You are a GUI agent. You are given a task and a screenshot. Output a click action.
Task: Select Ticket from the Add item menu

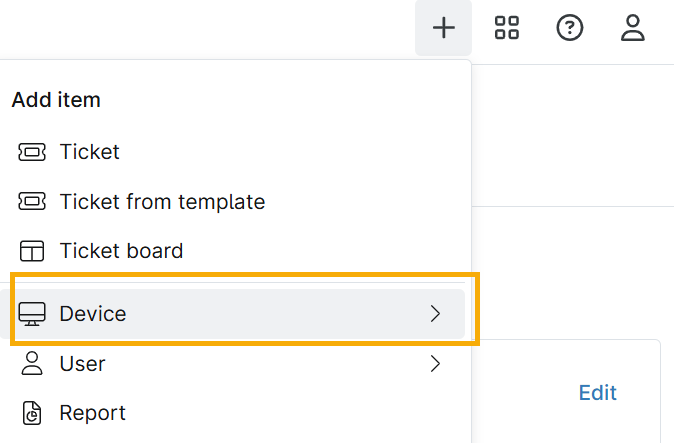click(90, 152)
